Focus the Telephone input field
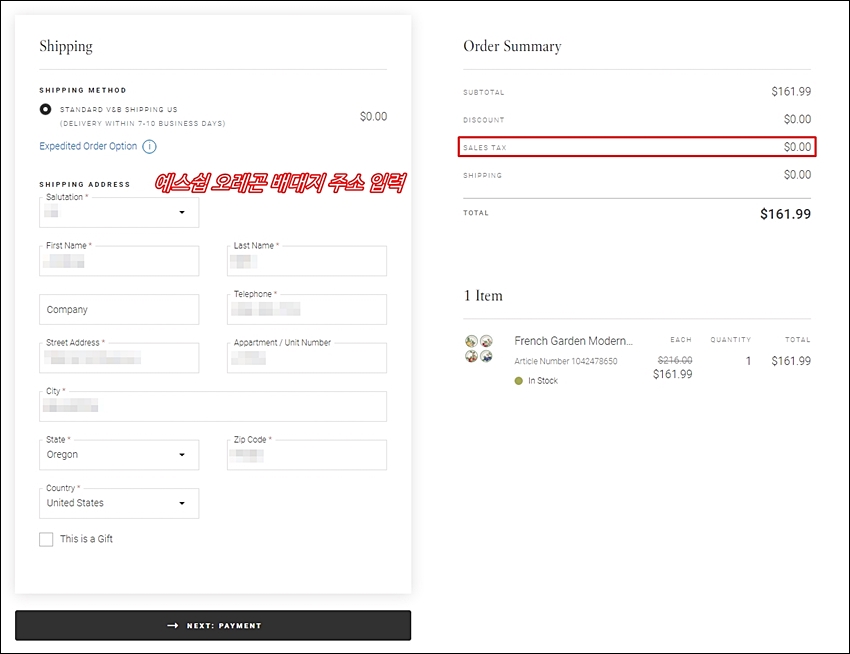 (307, 309)
